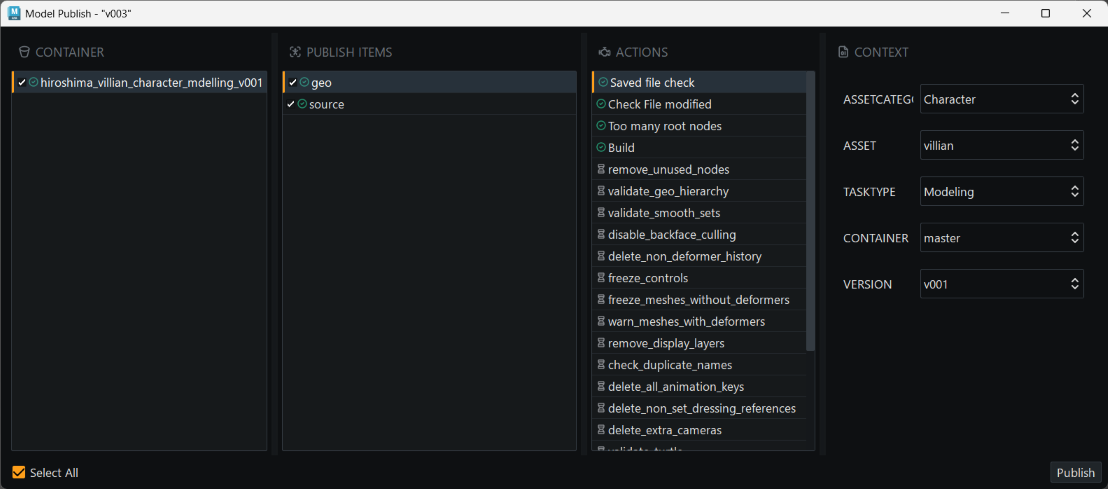
Task: Click success icon next to Too many root nodes
Action: (601, 126)
